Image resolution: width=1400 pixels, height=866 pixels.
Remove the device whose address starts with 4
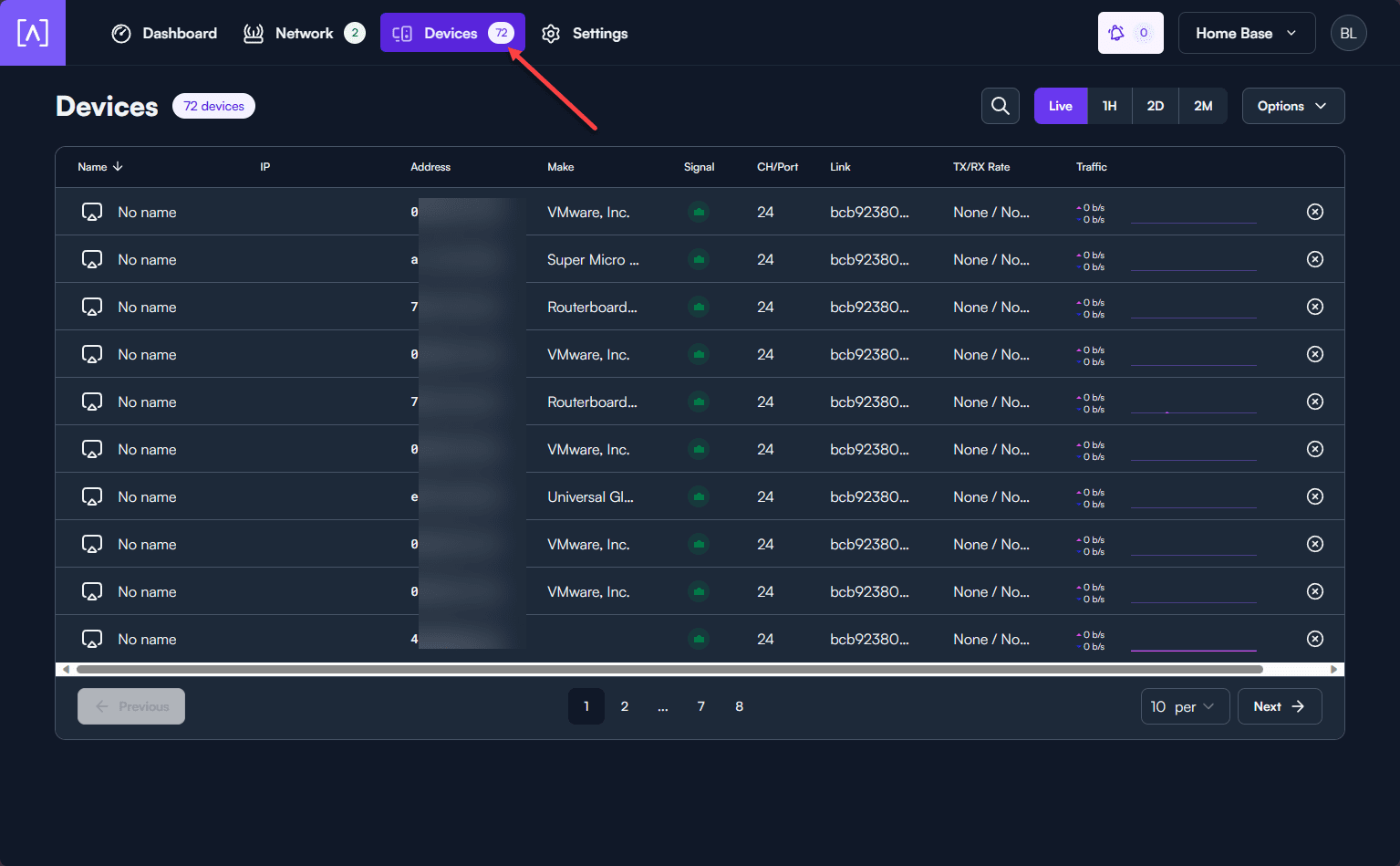click(1315, 639)
